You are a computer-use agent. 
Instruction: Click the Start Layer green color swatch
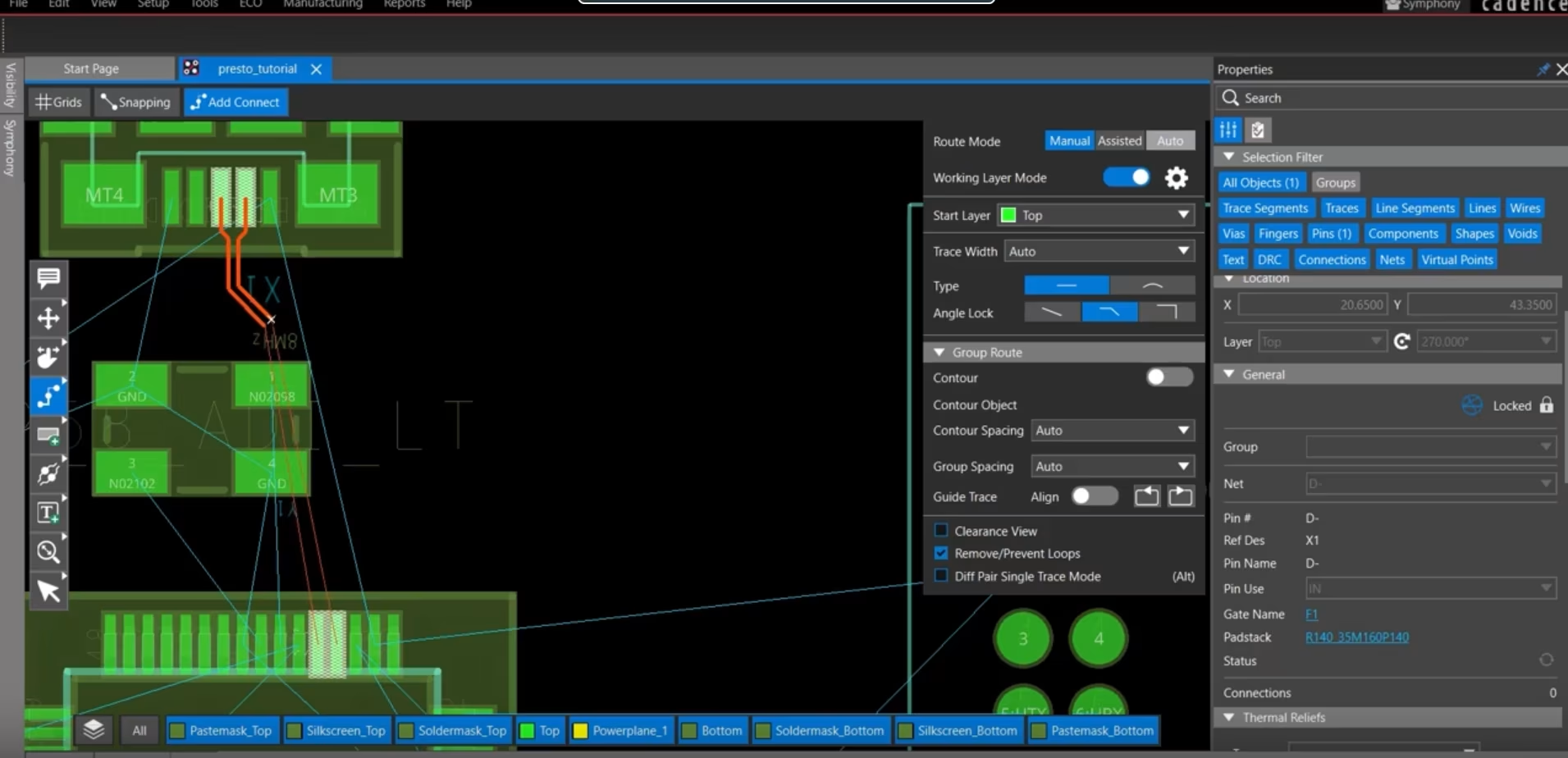click(x=1008, y=215)
